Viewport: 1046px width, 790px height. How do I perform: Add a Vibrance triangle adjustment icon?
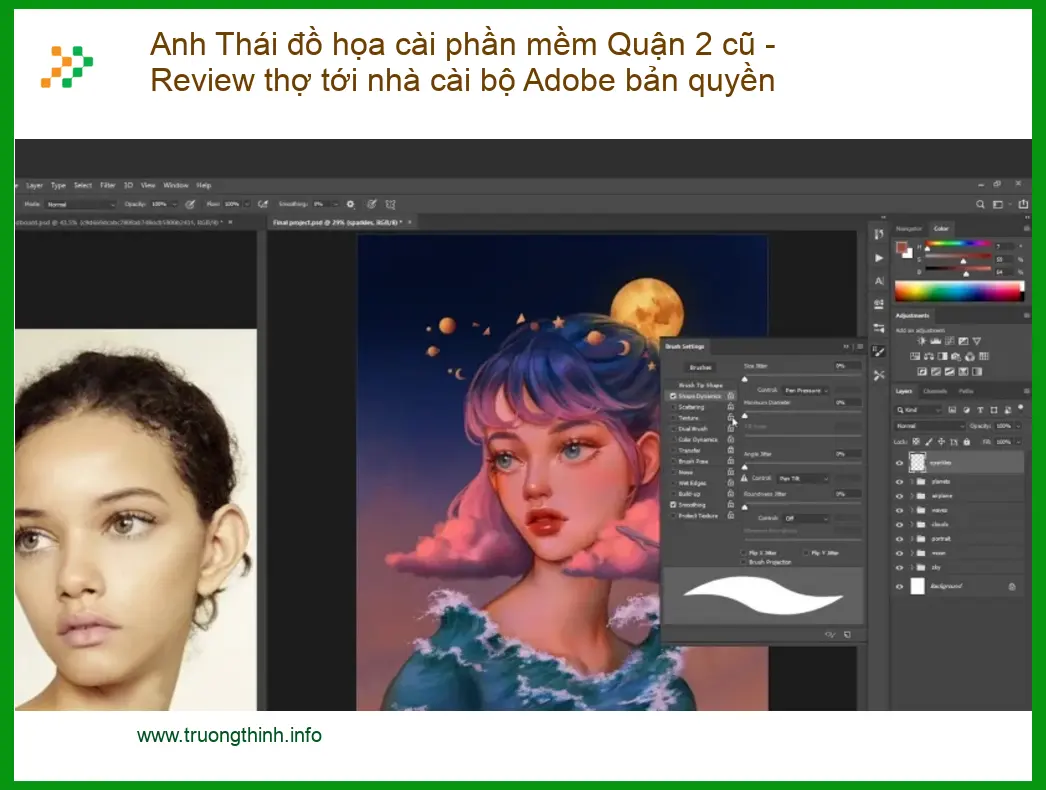pos(977,341)
